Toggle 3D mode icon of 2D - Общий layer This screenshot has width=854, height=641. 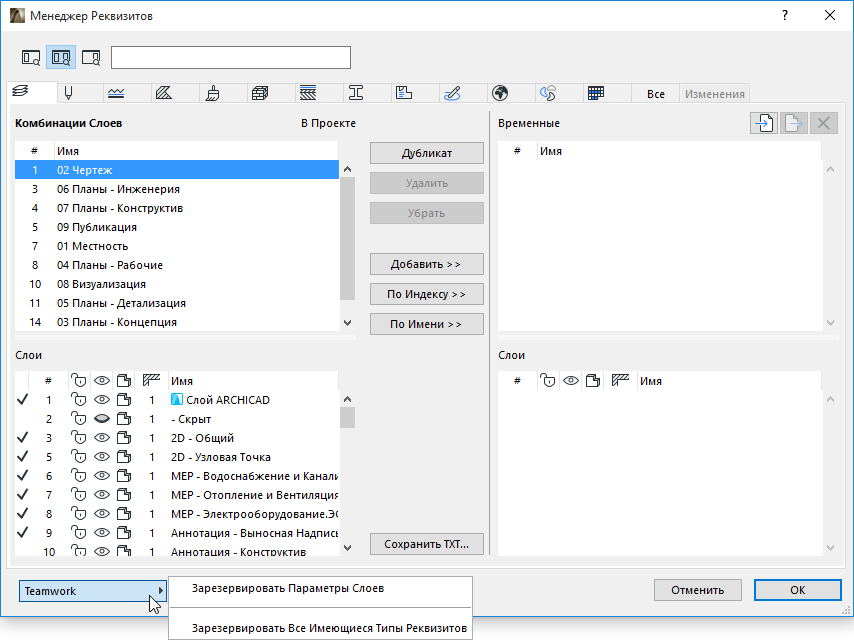[124, 438]
